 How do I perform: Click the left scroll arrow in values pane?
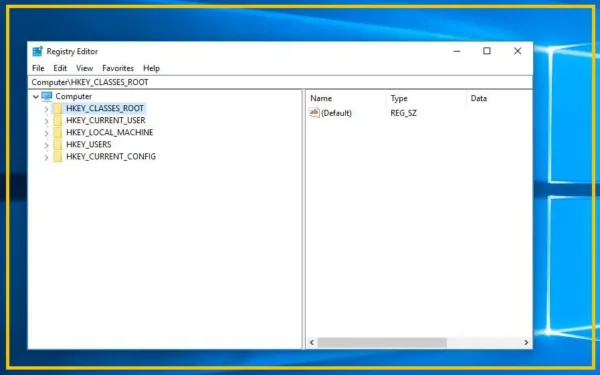[x=312, y=342]
